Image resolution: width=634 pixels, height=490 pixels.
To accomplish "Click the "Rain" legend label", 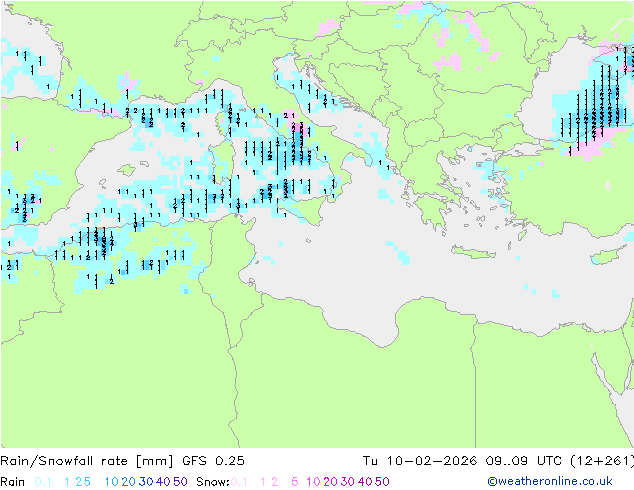I will 13,482.
